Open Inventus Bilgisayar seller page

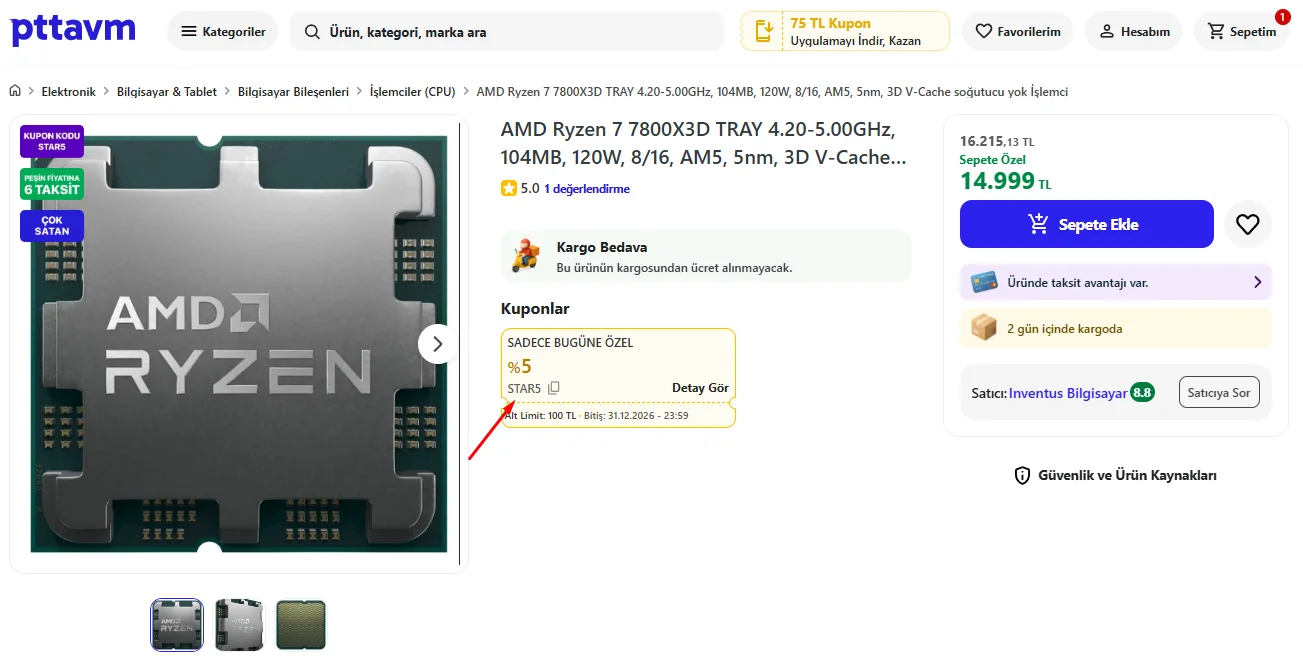click(1068, 393)
